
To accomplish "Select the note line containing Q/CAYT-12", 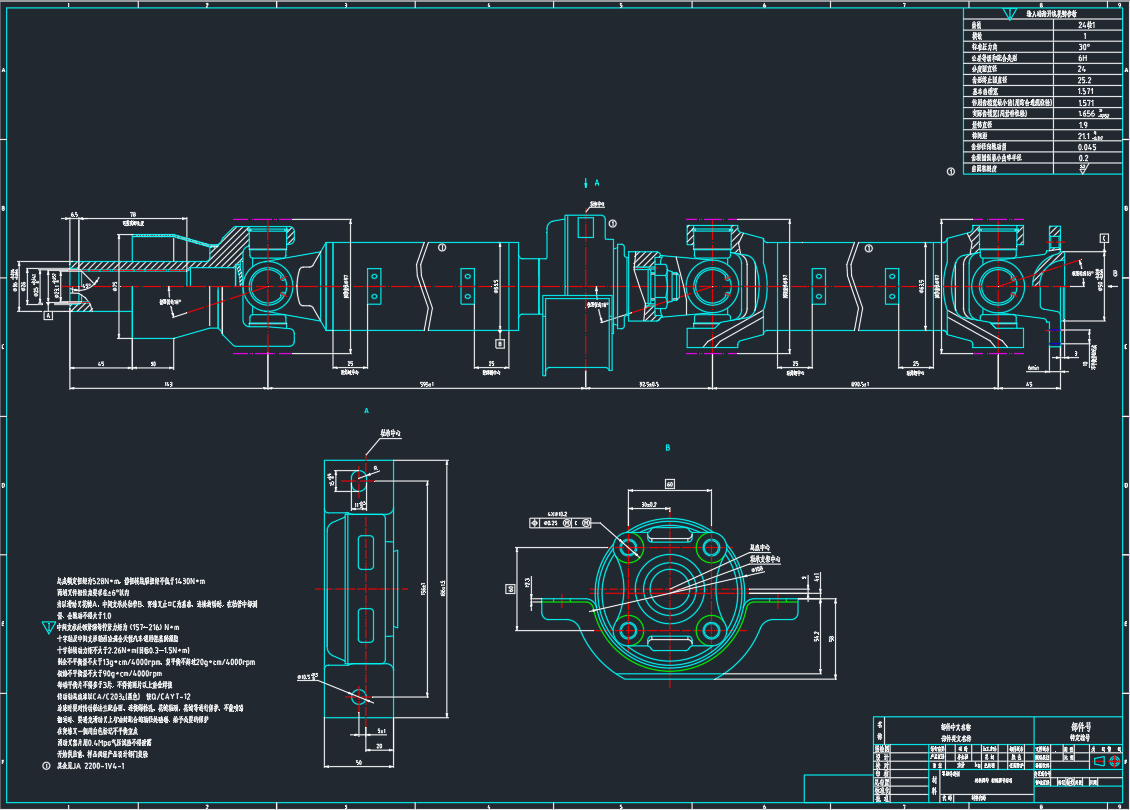I will pos(123,697).
